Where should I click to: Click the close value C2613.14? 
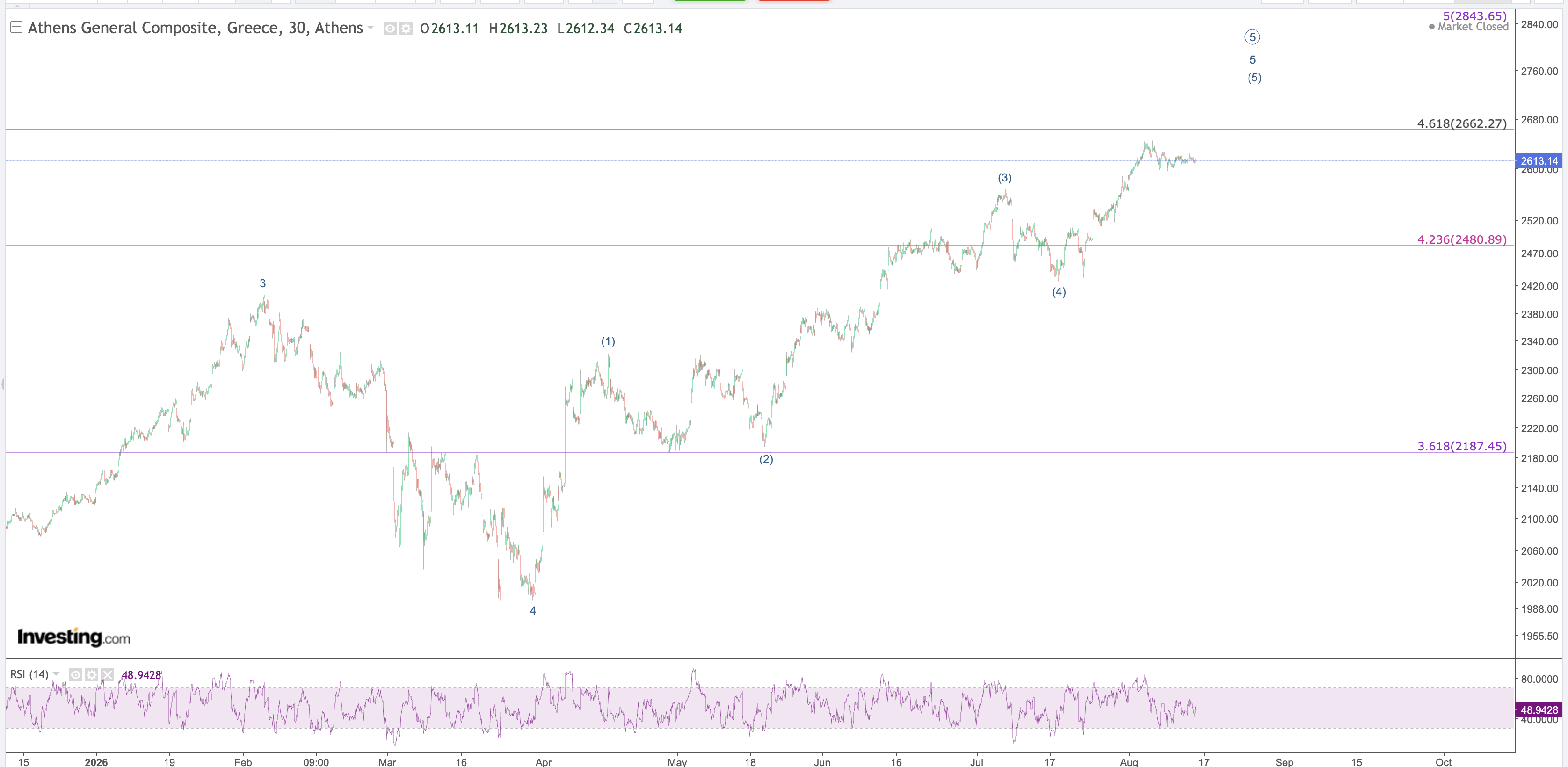pyautogui.click(x=653, y=29)
